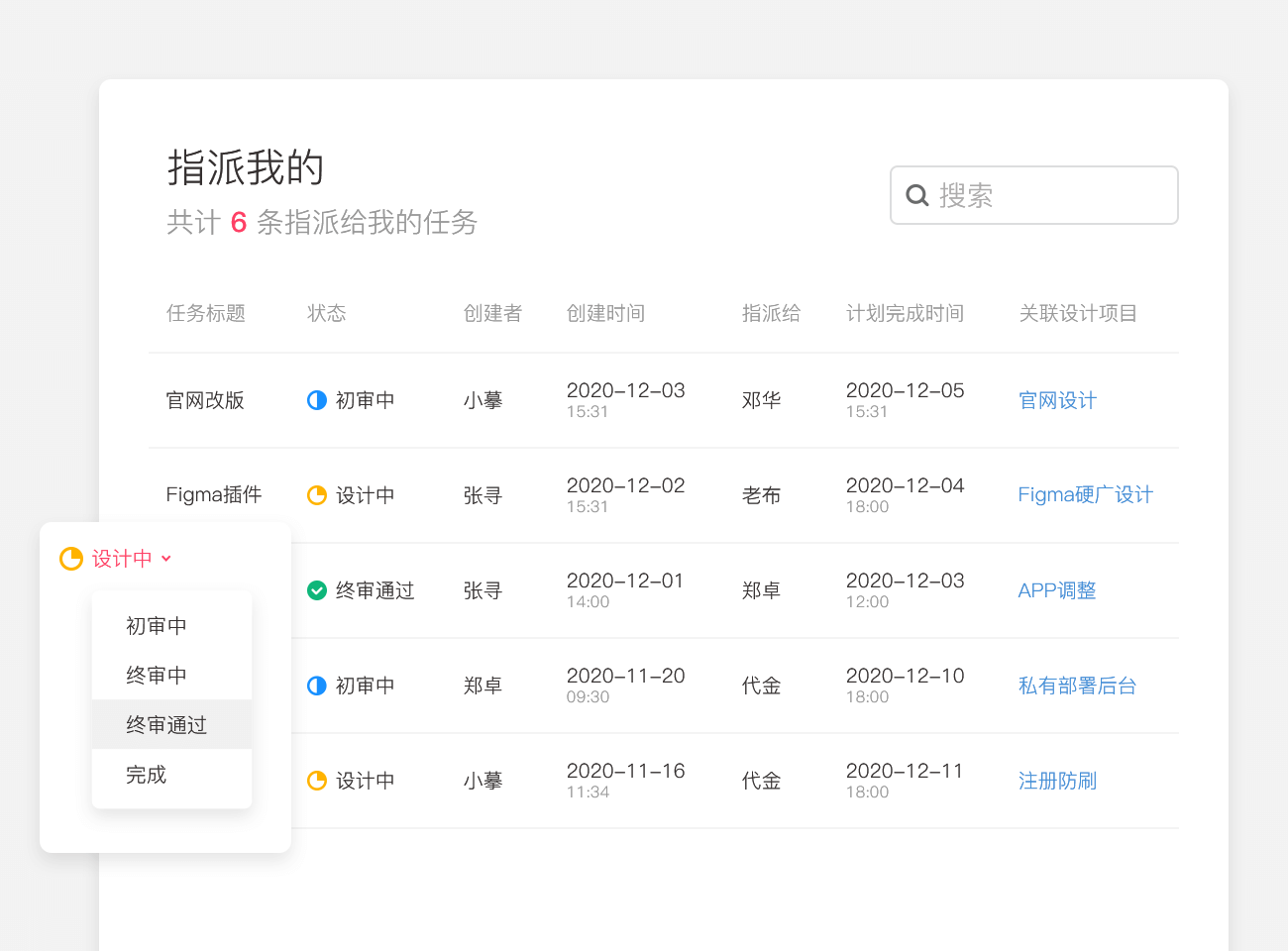Screen dimensions: 1288x951
Task: Click assignee 代金 in 注册防刷 row
Action: 762,781
